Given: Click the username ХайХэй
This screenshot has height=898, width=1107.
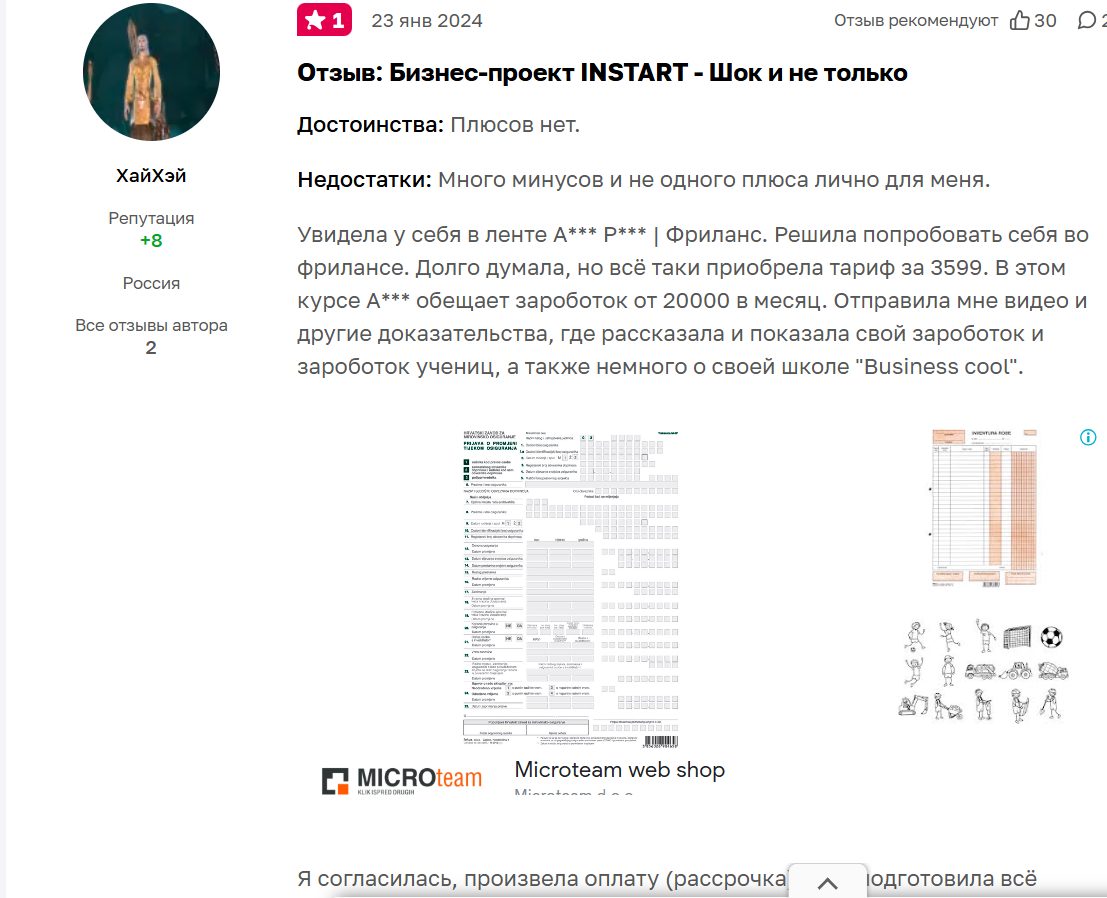Looking at the screenshot, I should [x=150, y=176].
